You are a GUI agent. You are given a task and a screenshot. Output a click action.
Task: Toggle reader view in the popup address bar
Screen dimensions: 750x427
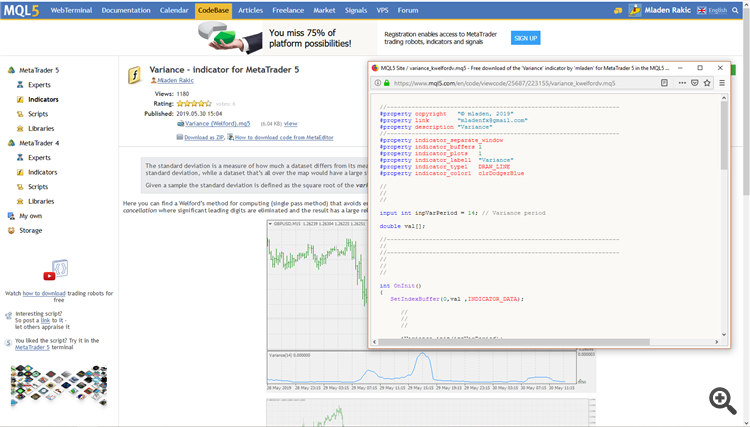[664, 83]
